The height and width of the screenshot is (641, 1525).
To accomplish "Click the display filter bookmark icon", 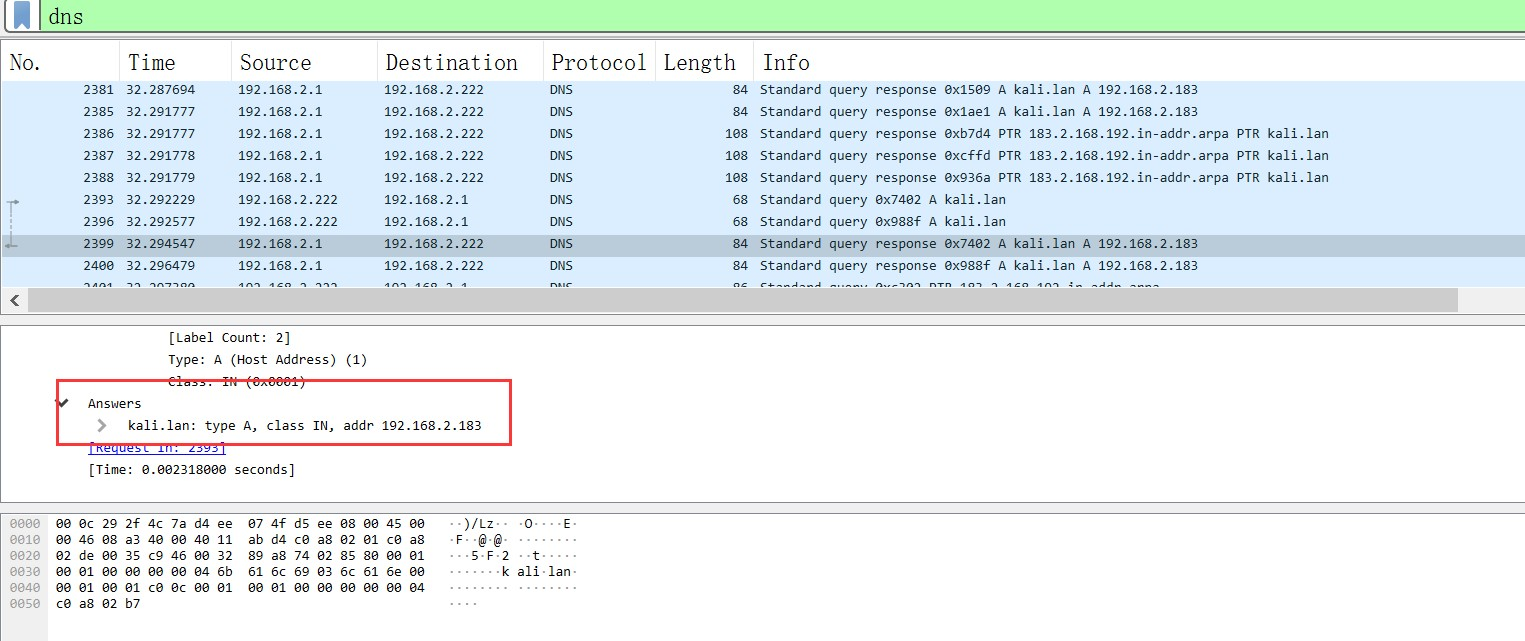I will click(21, 16).
